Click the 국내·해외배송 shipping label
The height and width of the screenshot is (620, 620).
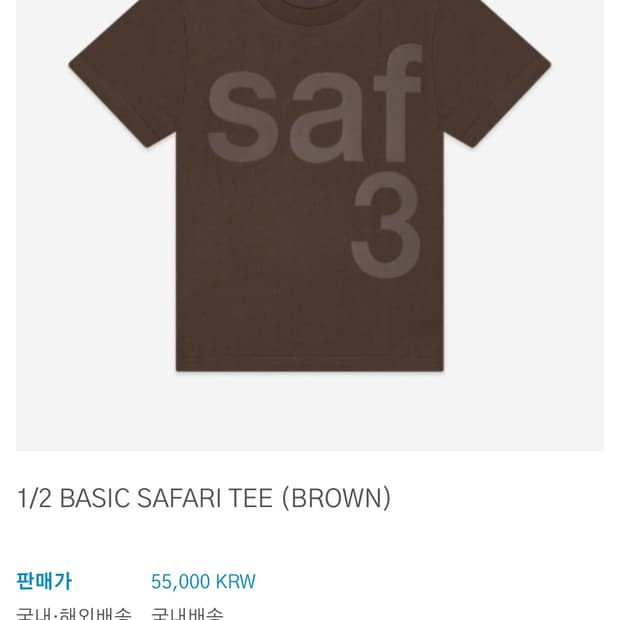pos(74,614)
